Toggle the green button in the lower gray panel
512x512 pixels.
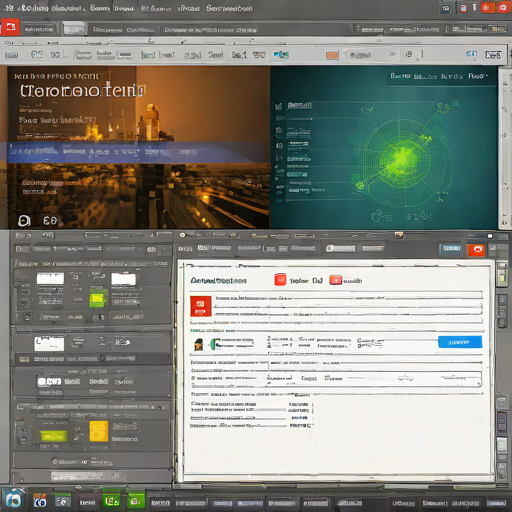(54, 436)
